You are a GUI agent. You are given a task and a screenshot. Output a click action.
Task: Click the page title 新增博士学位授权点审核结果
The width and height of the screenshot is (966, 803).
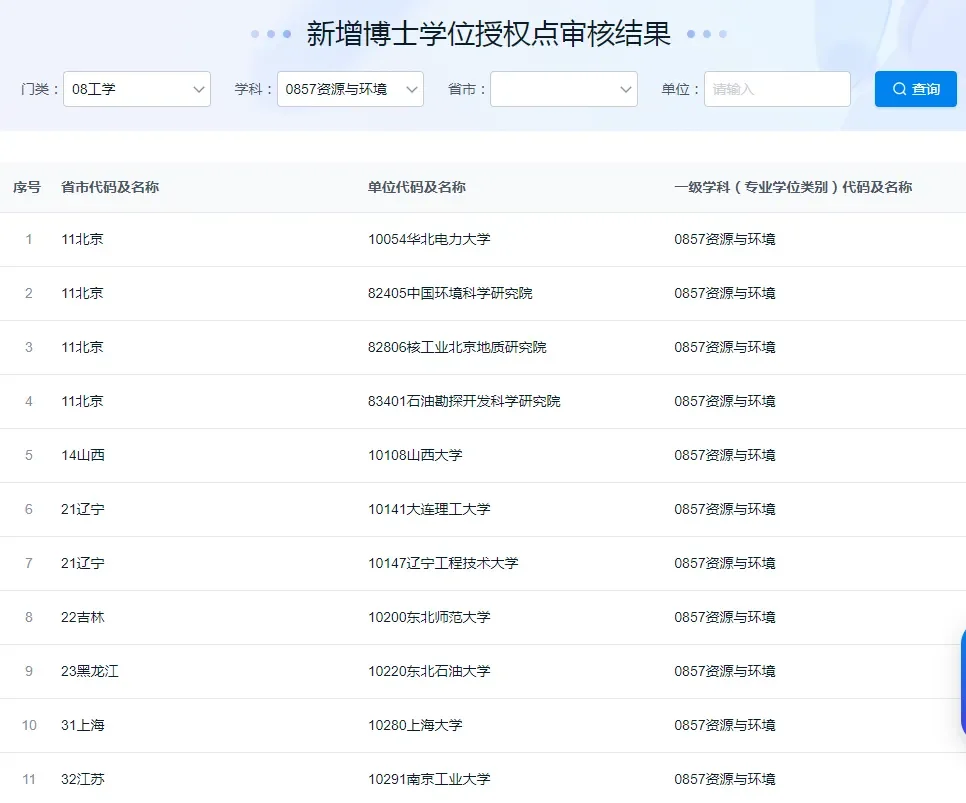pos(489,33)
